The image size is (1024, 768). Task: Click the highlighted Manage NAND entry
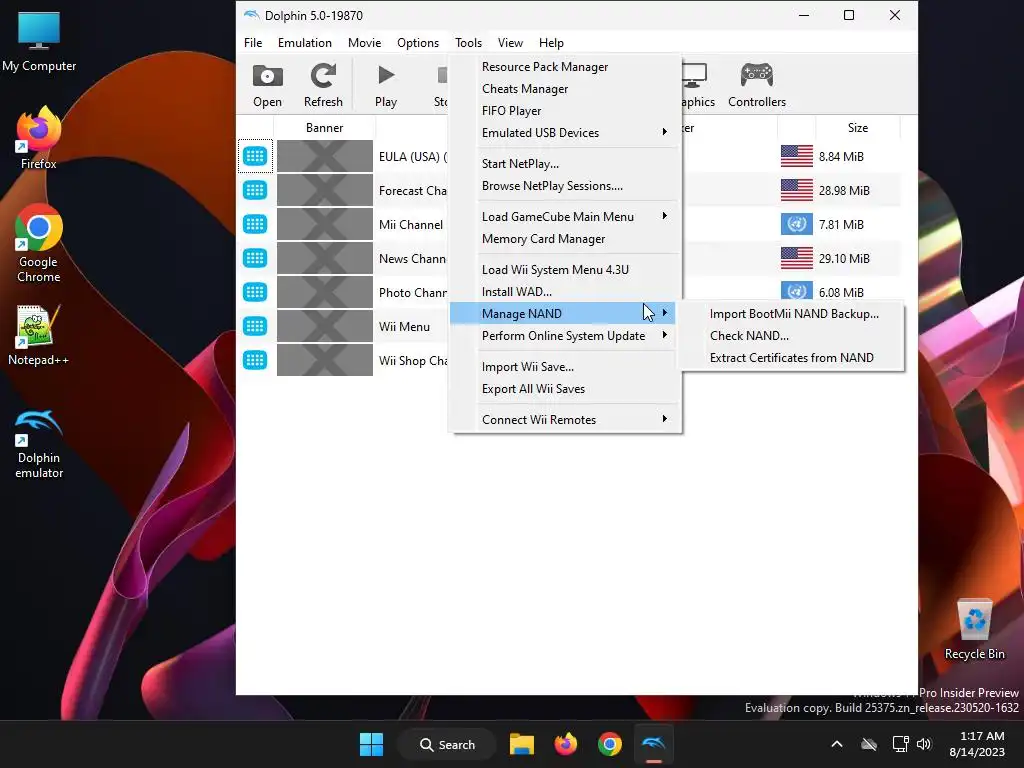click(565, 313)
